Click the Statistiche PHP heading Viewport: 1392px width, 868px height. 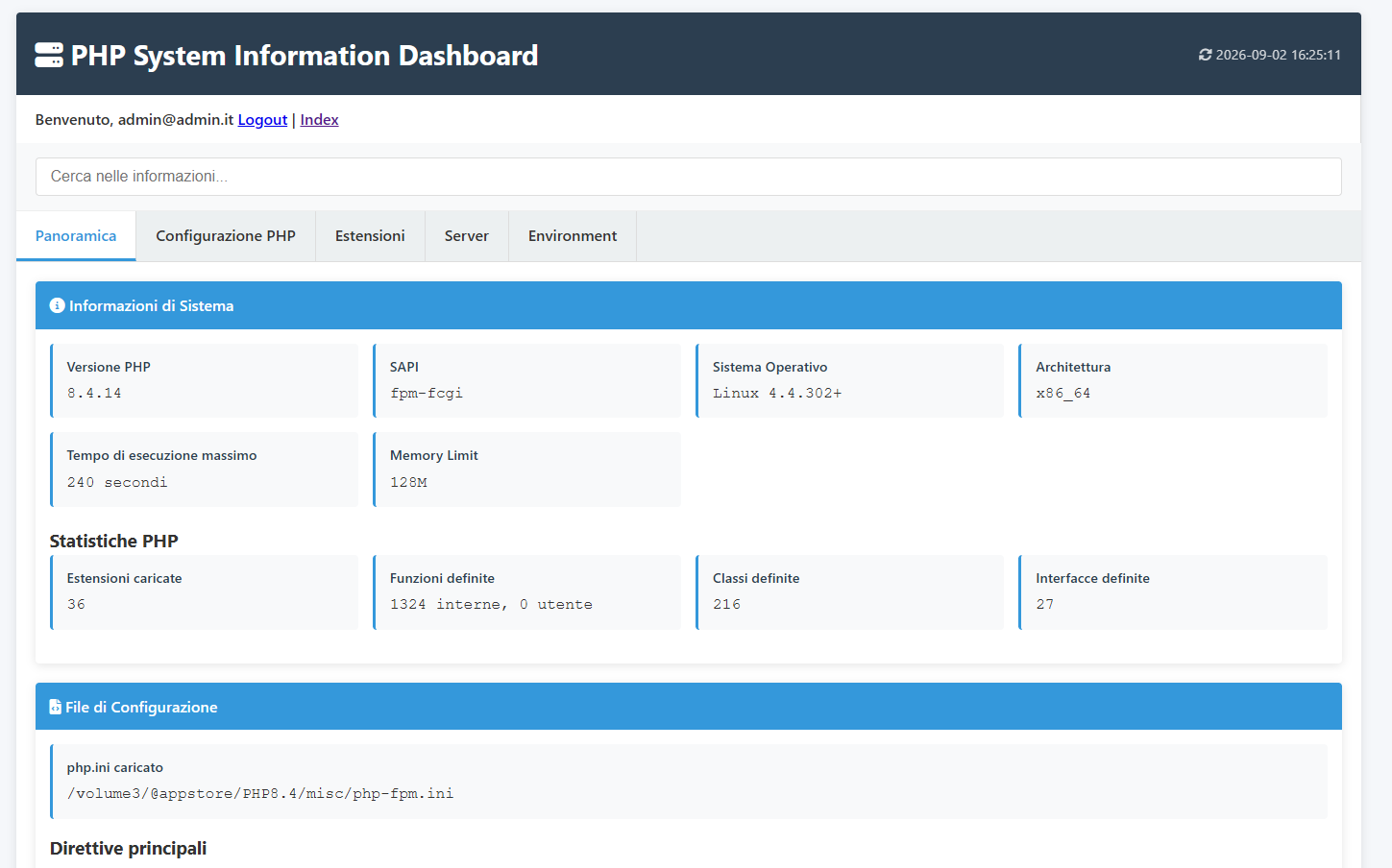tap(114, 541)
